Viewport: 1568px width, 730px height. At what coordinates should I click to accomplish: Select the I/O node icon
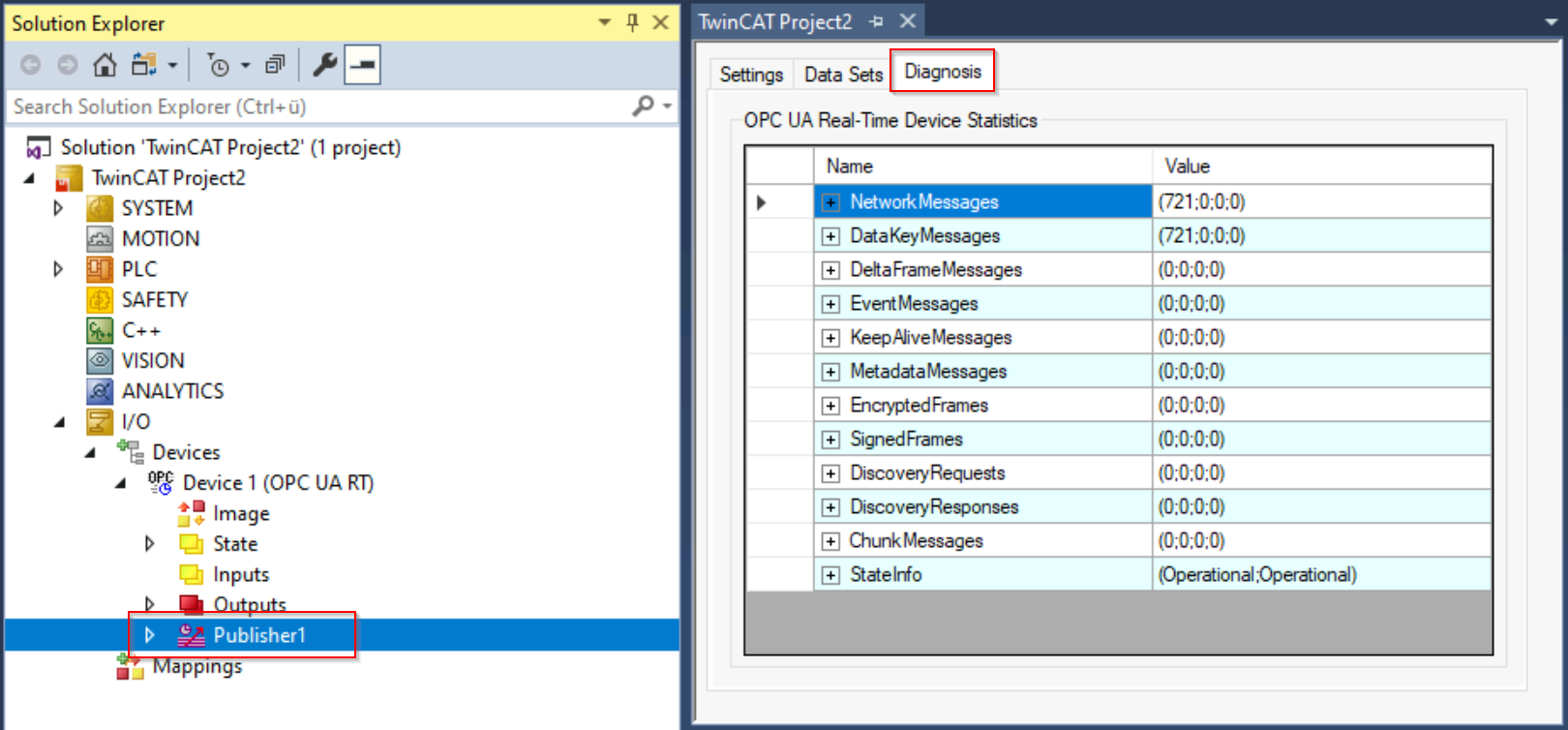tap(100, 421)
